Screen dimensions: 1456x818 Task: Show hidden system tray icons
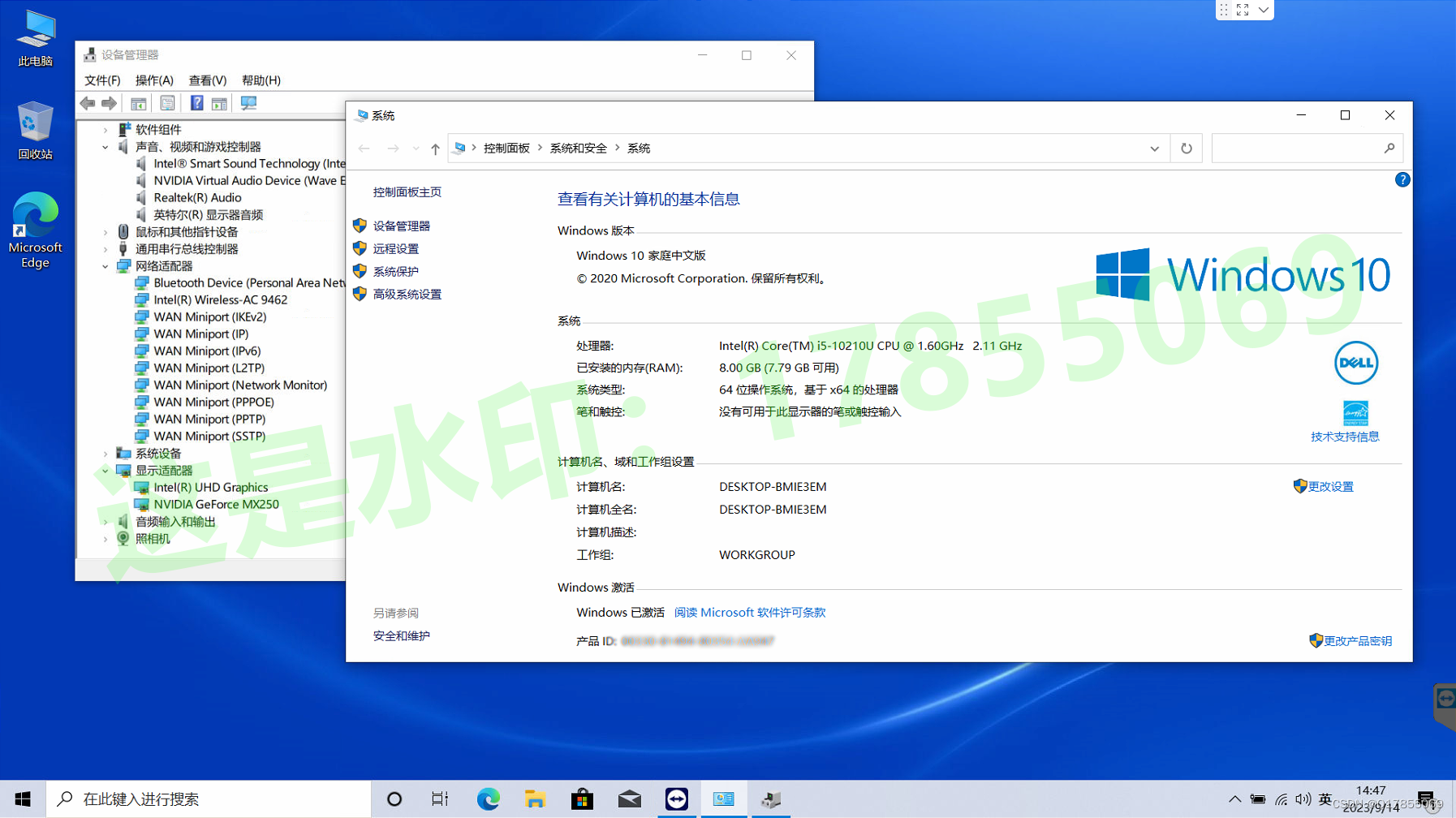click(x=1234, y=799)
